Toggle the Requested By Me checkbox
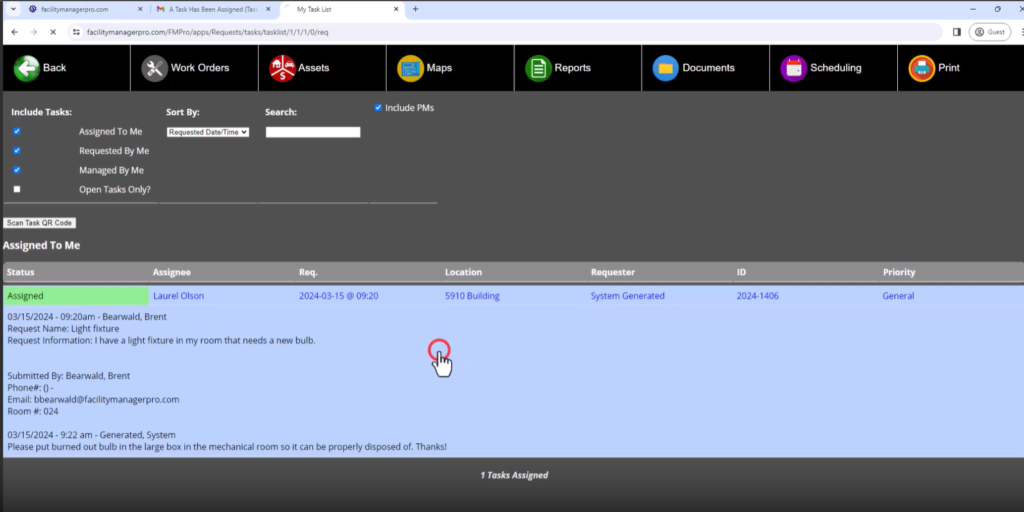 (17, 150)
